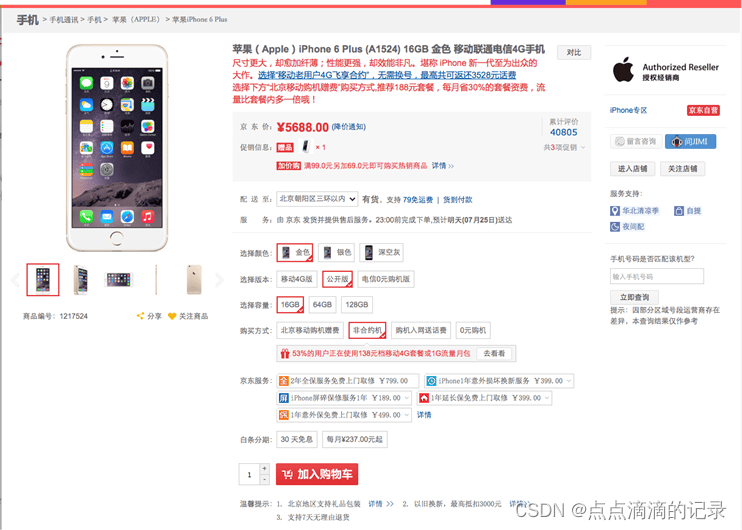742x530 pixels.
Task: Select the 银色 silver color option
Action: [336, 253]
